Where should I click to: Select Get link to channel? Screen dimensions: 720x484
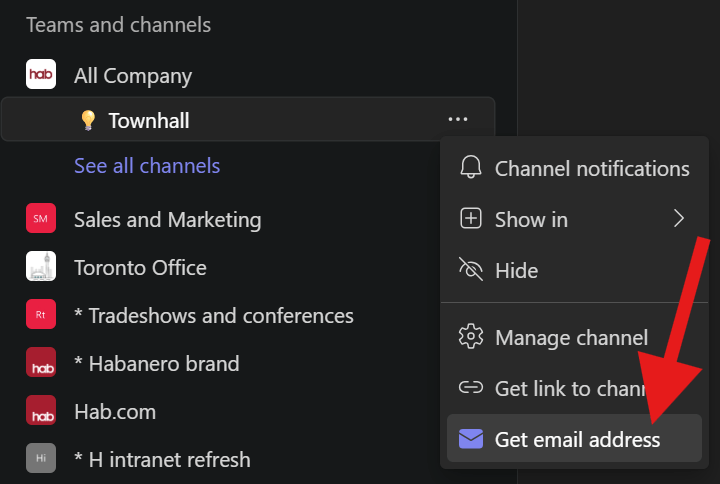pyautogui.click(x=570, y=388)
